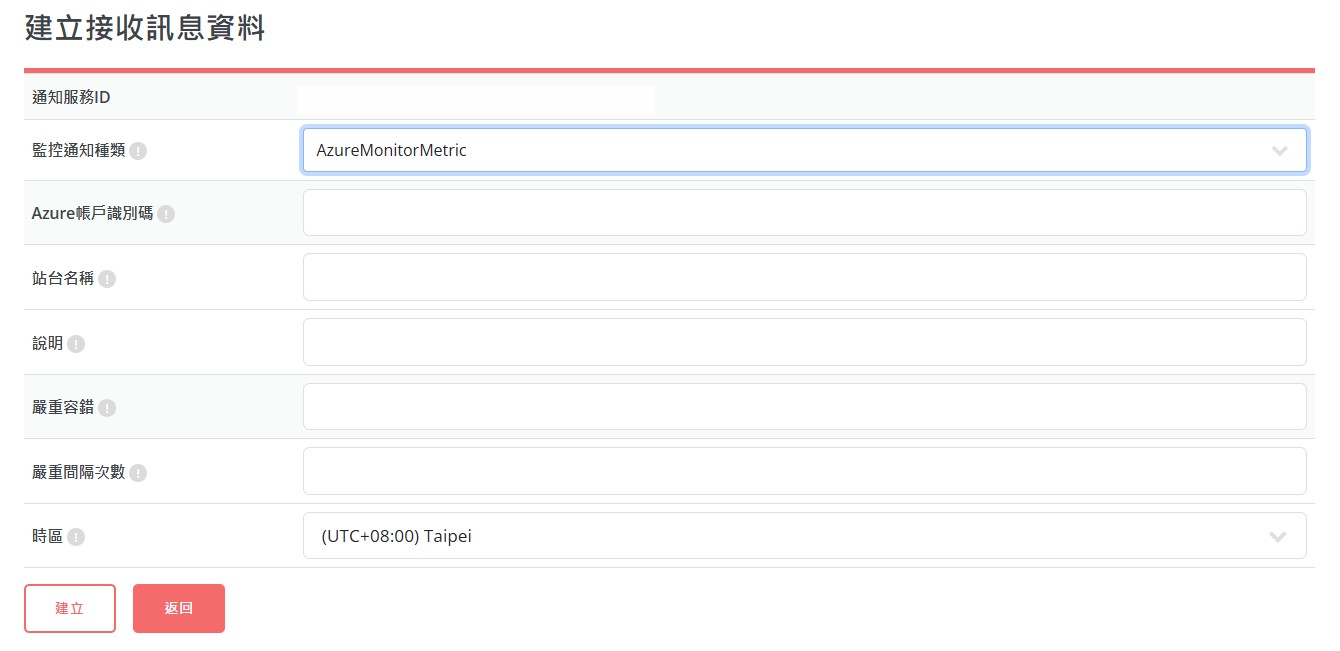Image resolution: width=1340 pixels, height=651 pixels.
Task: Click the info icon beside 時區
Action: tap(76, 537)
